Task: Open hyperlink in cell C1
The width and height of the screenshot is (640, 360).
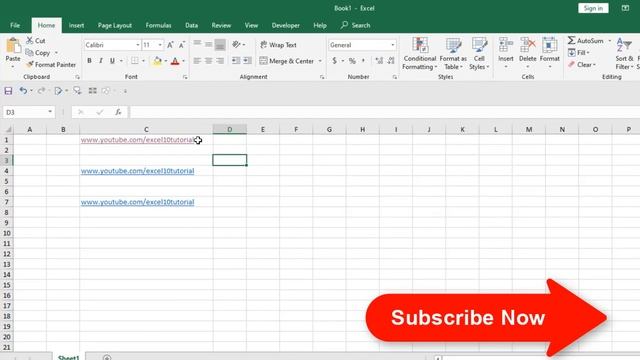Action: tap(138, 140)
